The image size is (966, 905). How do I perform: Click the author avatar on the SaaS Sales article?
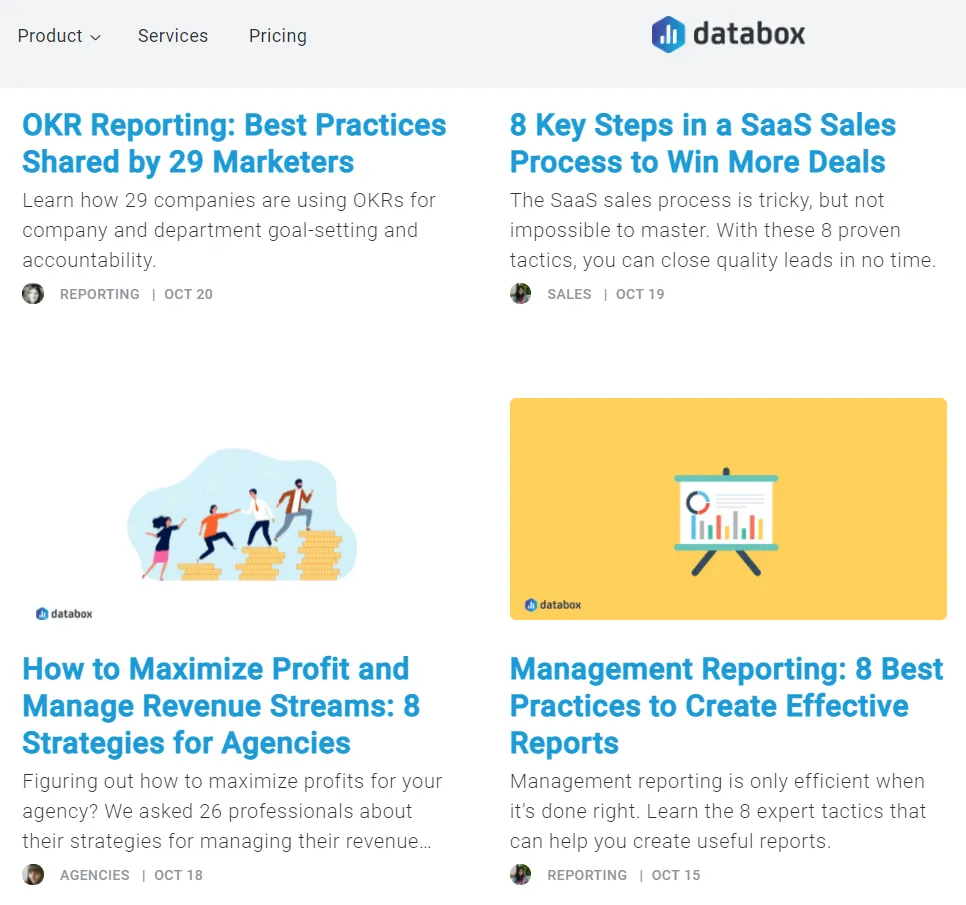pos(521,293)
